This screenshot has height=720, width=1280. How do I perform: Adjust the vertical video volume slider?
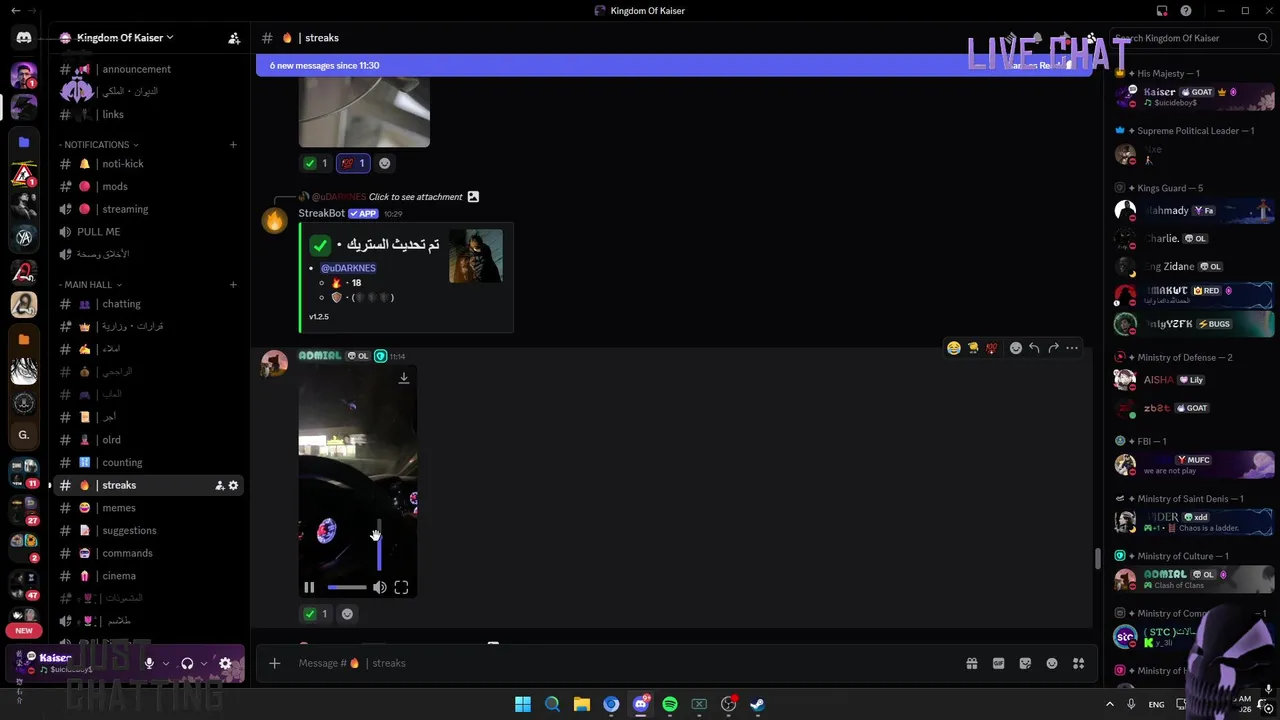[x=379, y=545]
